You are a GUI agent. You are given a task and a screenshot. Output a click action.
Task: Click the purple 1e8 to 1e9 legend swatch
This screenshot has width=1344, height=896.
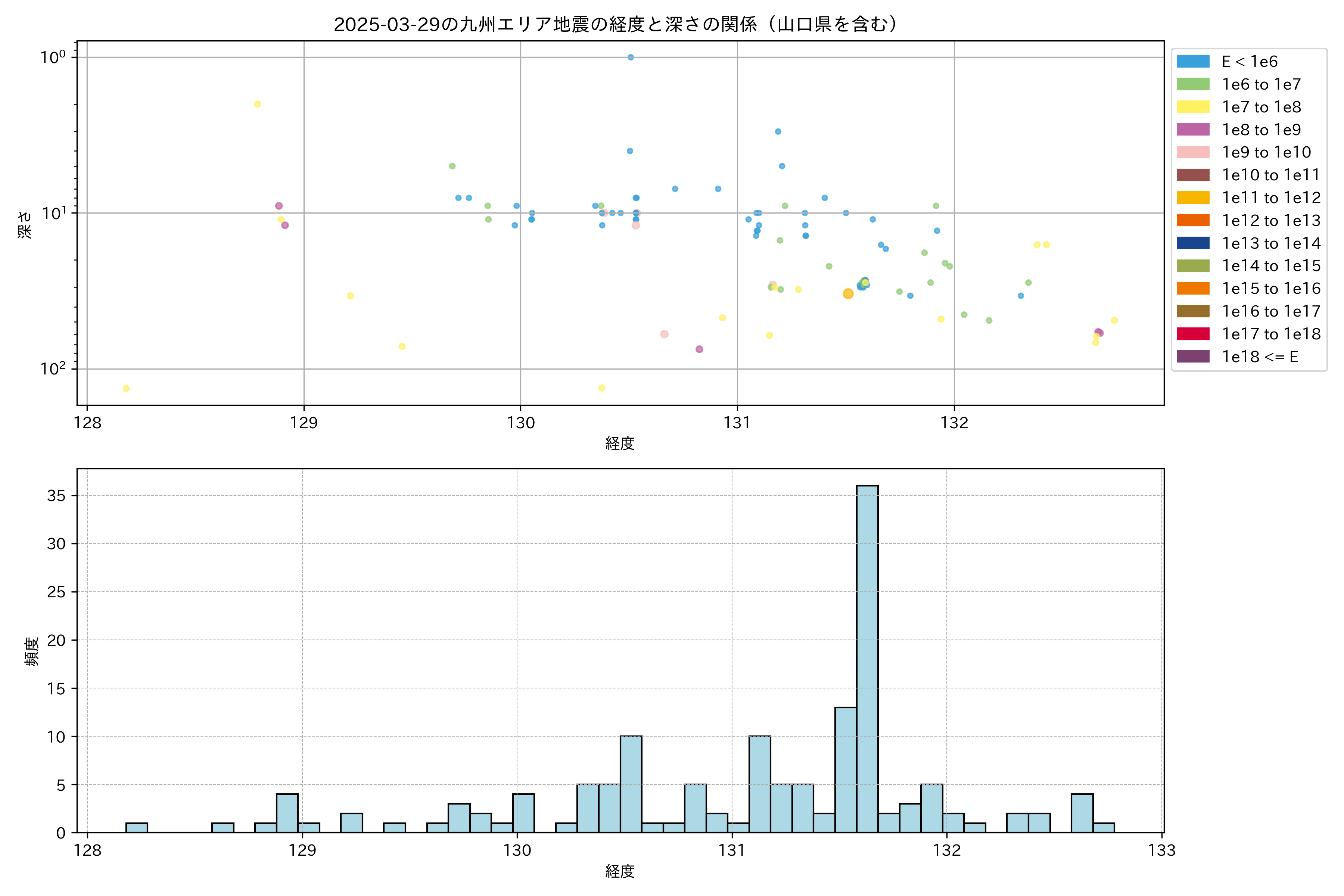pyautogui.click(x=1193, y=130)
